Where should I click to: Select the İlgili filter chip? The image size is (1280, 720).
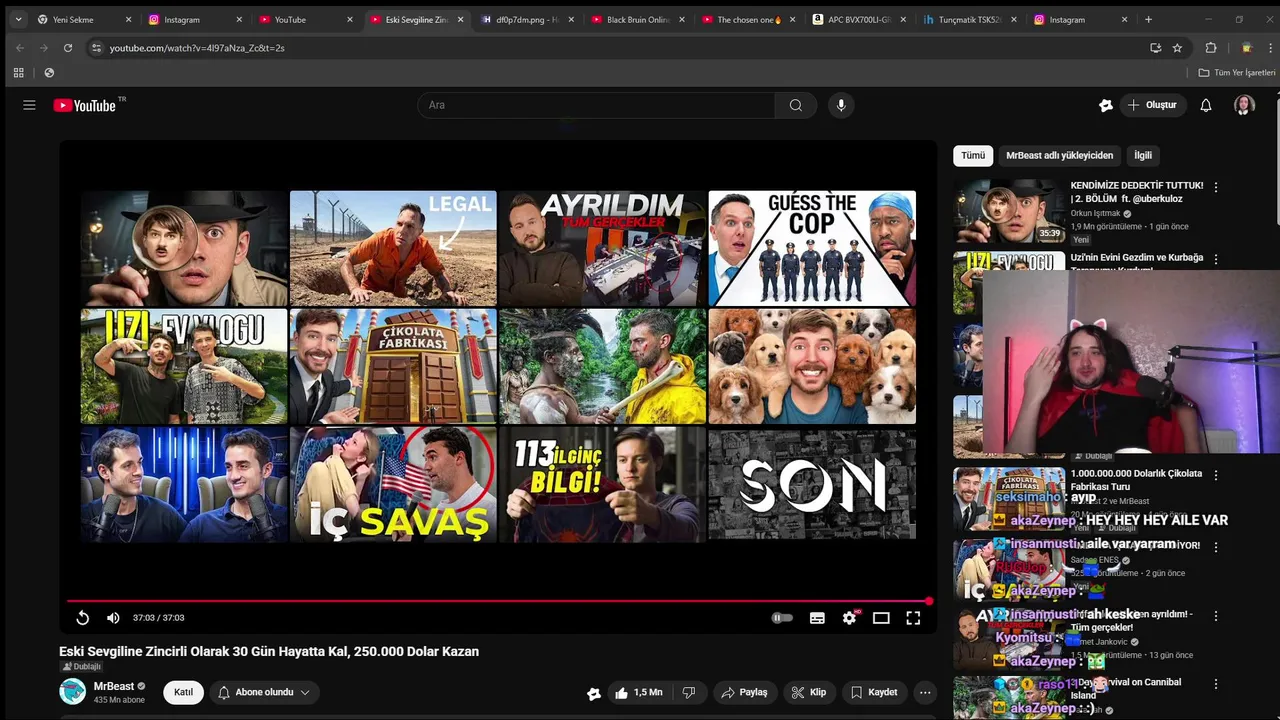[x=1143, y=155]
